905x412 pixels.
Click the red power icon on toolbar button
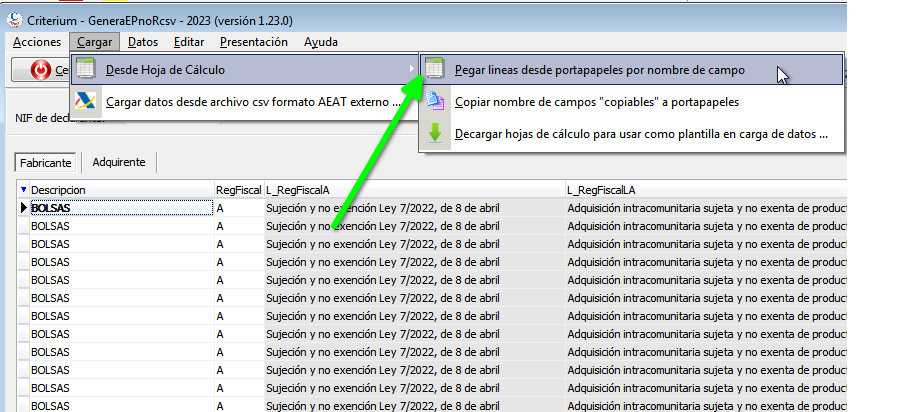click(x=41, y=70)
